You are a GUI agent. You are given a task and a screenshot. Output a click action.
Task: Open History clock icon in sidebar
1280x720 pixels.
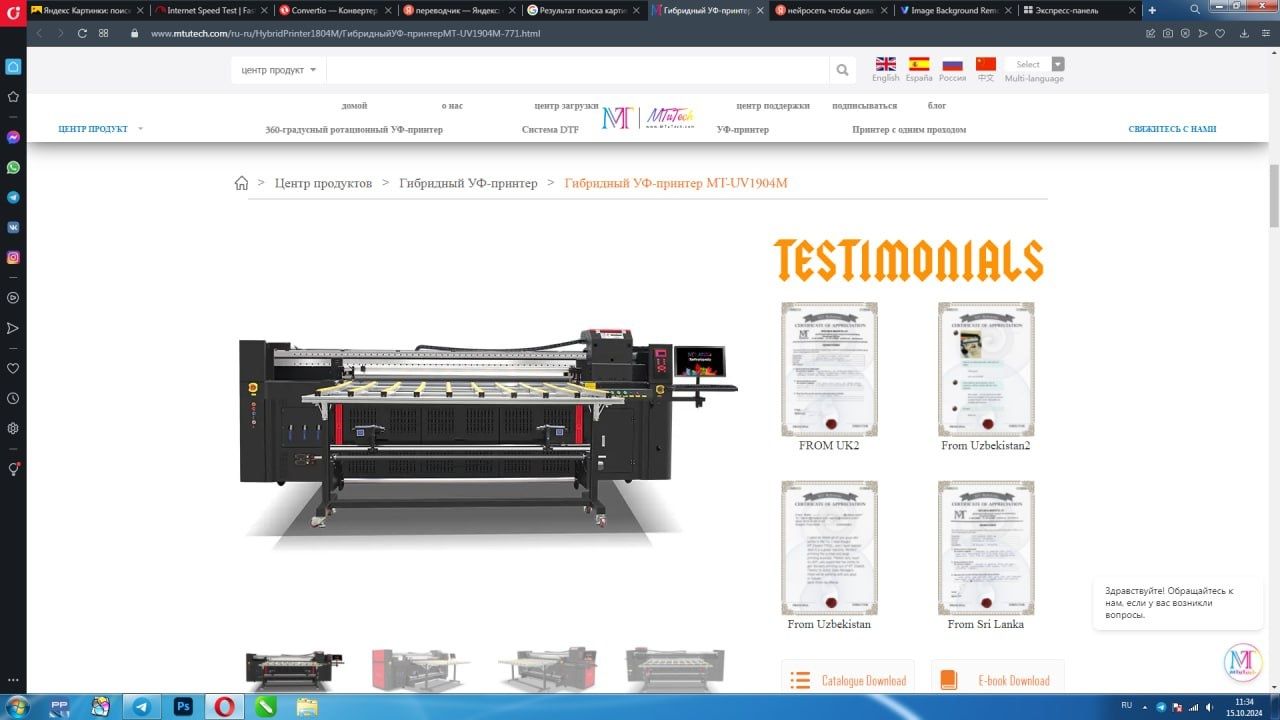point(13,398)
